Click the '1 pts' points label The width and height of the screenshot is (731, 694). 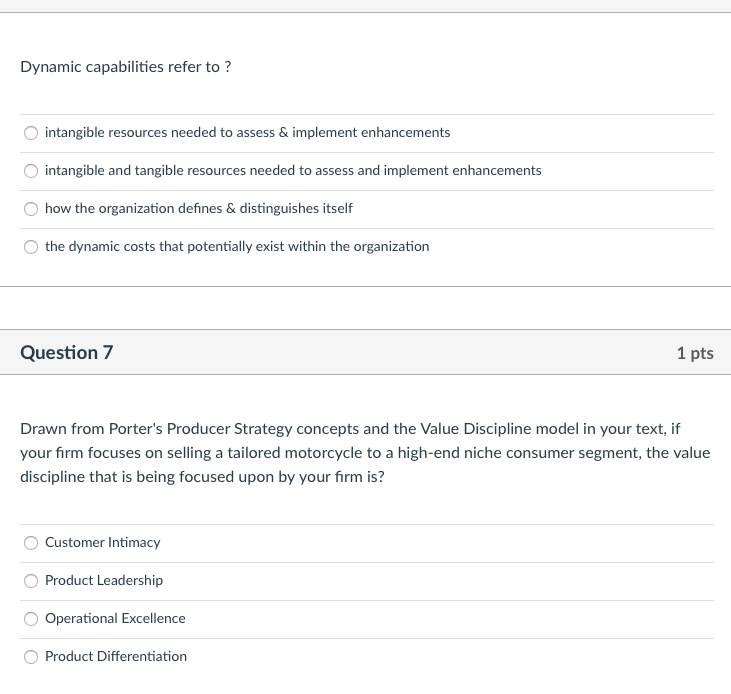(694, 353)
